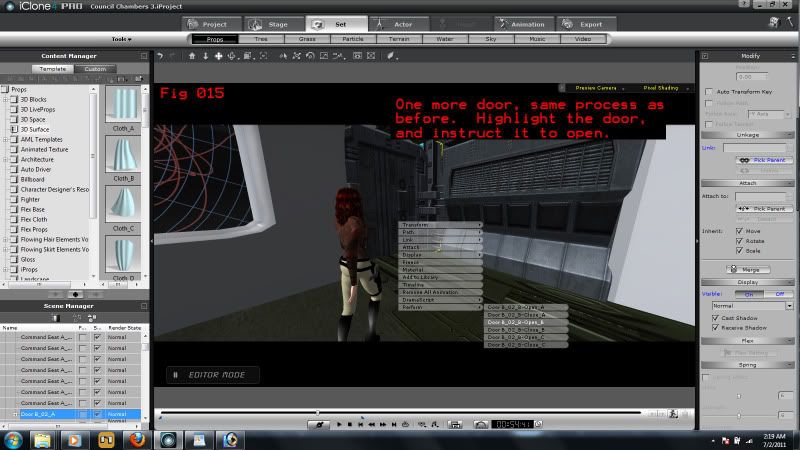This screenshot has height=450, width=800.
Task: Toggle Auto Transform Key checkbox
Action: point(709,92)
